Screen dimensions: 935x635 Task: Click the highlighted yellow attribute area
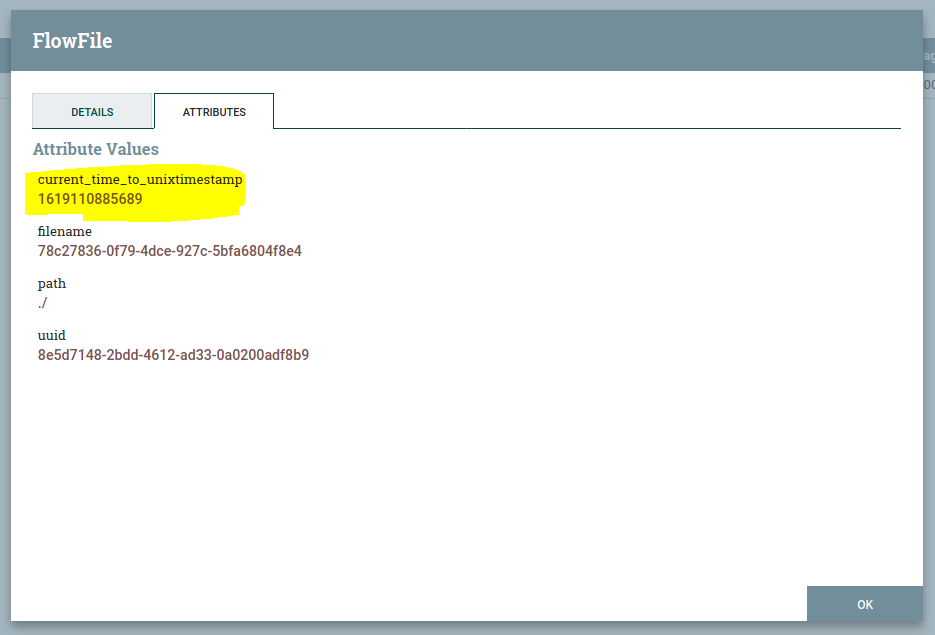(135, 190)
